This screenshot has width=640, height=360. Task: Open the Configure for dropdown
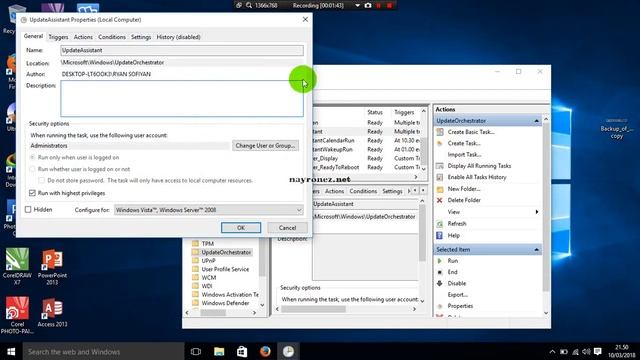(x=209, y=210)
